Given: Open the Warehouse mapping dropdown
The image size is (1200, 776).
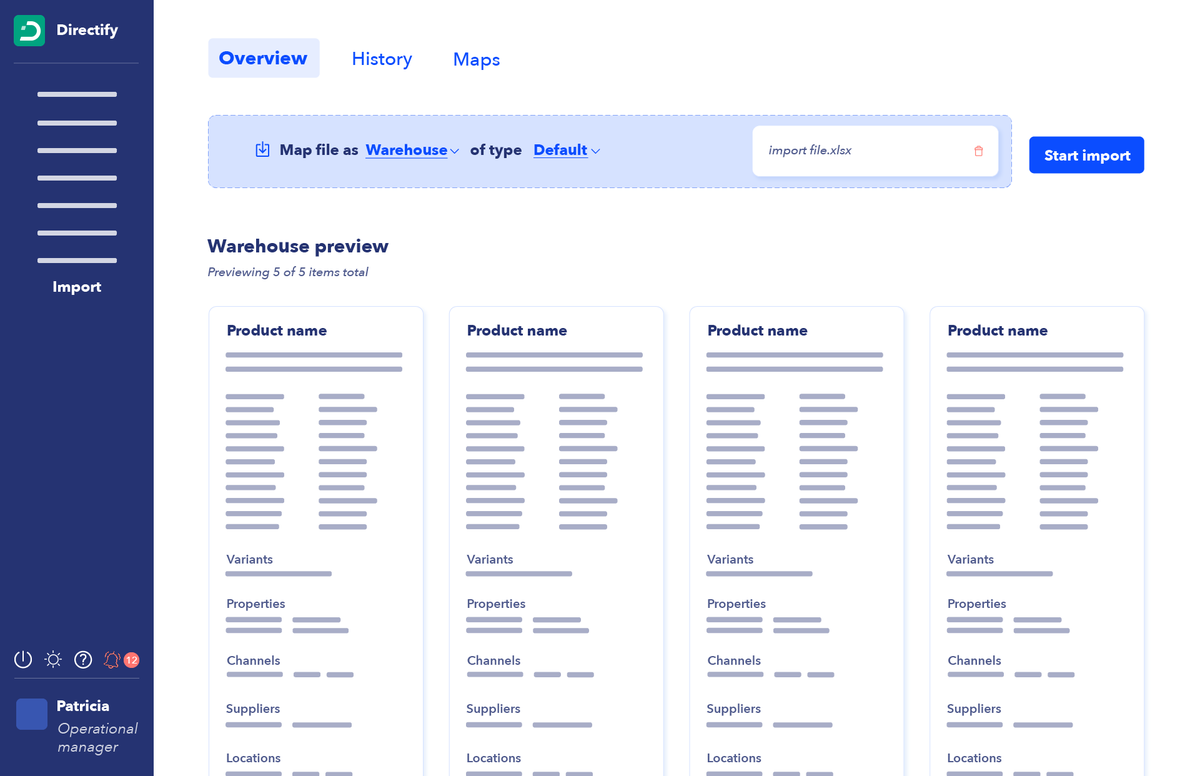Looking at the screenshot, I should [x=412, y=150].
